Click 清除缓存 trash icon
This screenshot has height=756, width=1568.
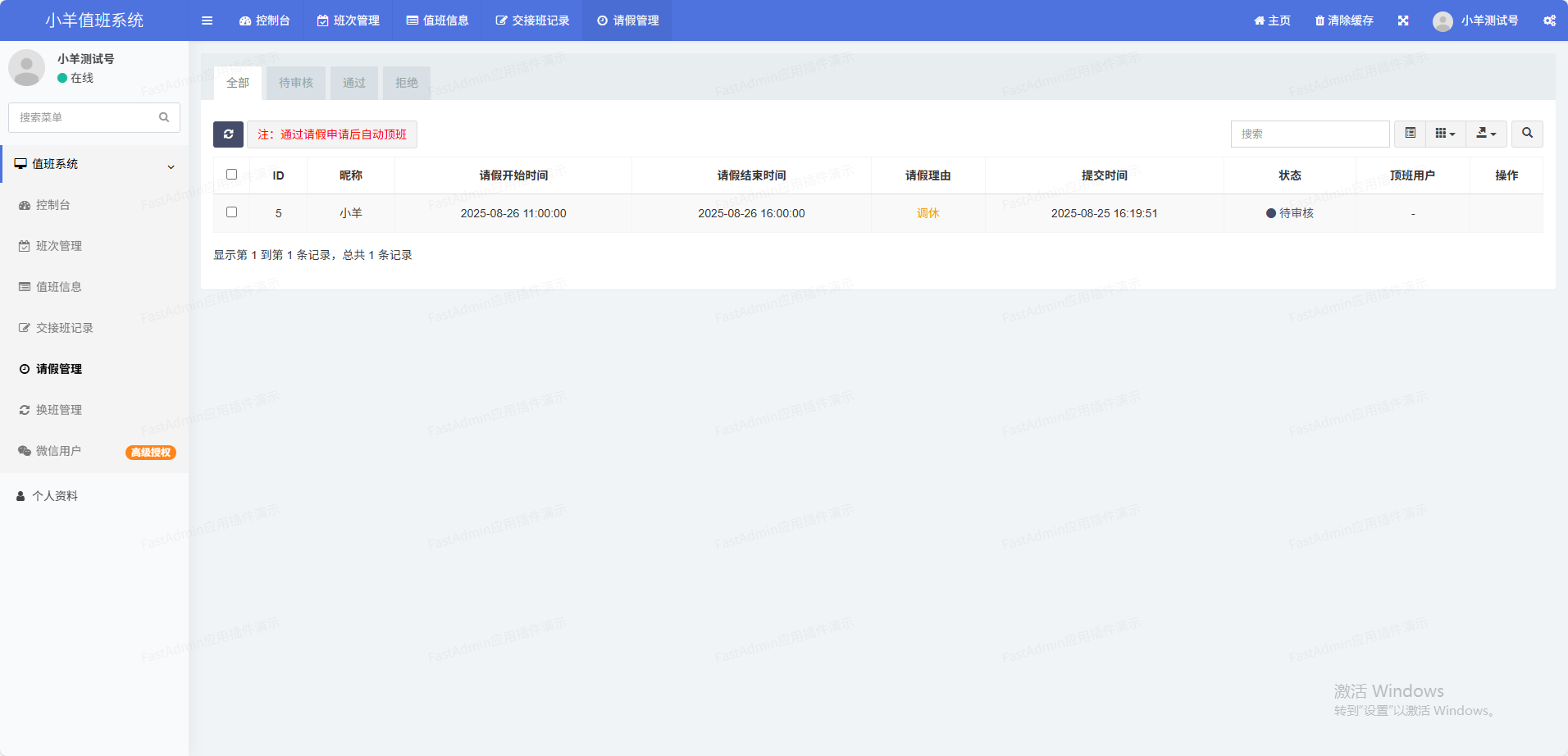(1320, 20)
